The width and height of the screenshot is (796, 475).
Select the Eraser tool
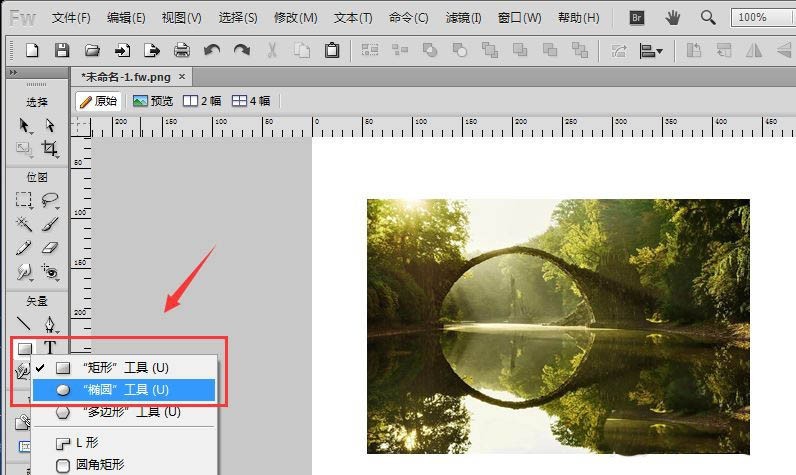coord(50,248)
